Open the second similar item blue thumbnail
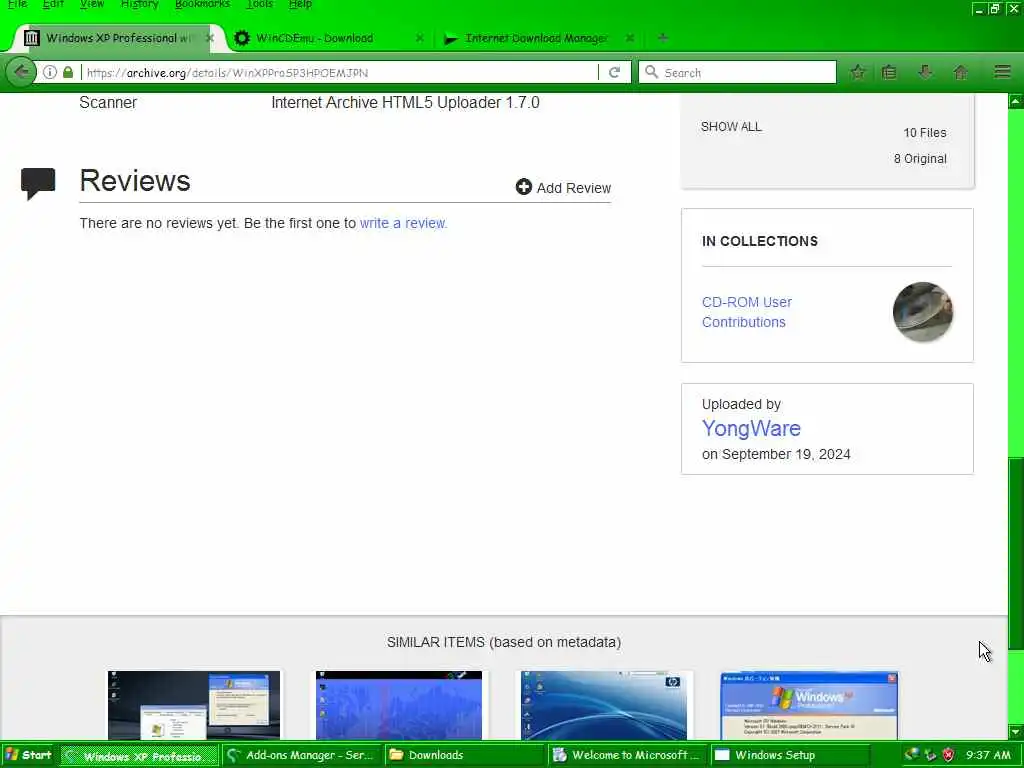The height and width of the screenshot is (768, 1024). coord(399,705)
